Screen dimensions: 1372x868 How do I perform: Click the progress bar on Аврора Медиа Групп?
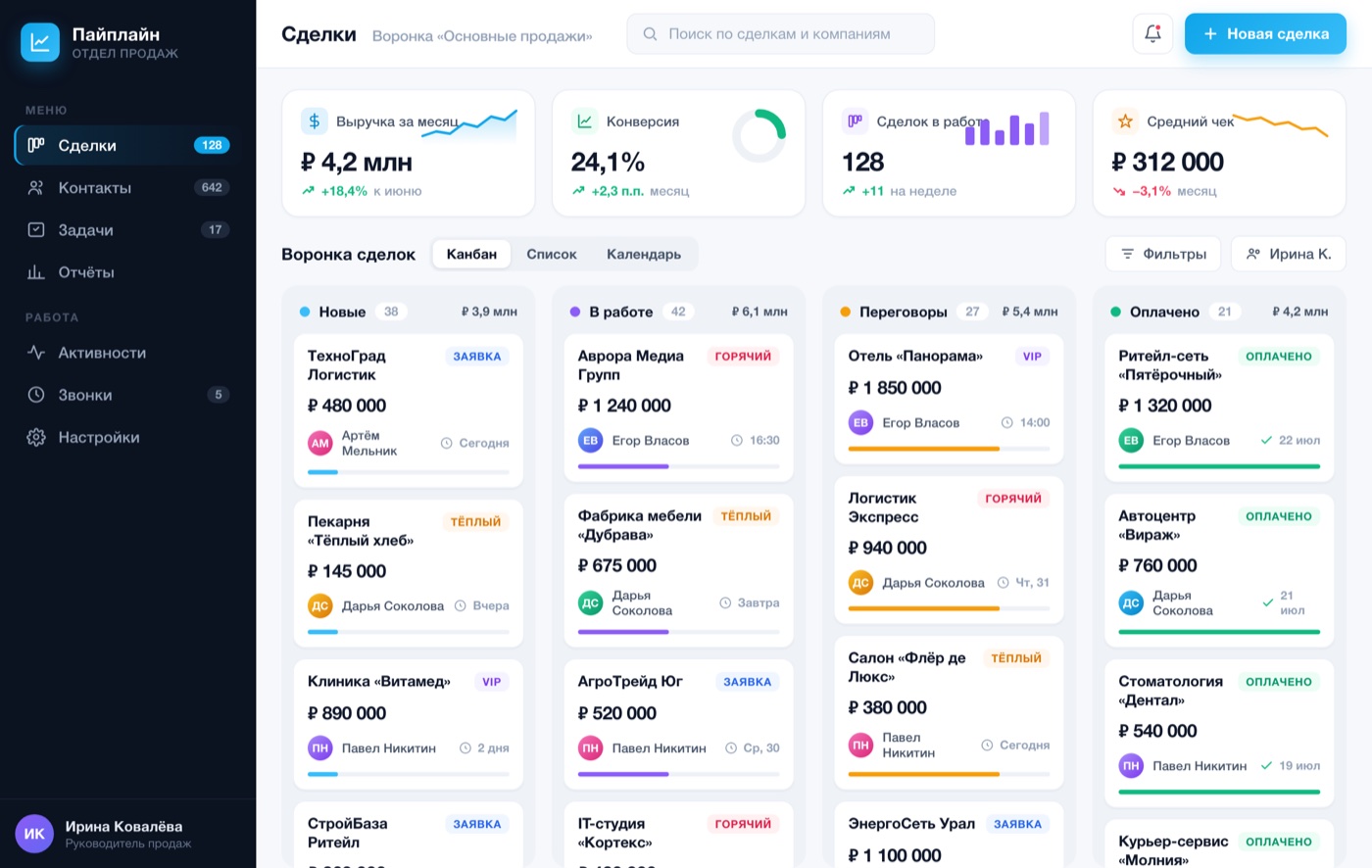tap(679, 466)
